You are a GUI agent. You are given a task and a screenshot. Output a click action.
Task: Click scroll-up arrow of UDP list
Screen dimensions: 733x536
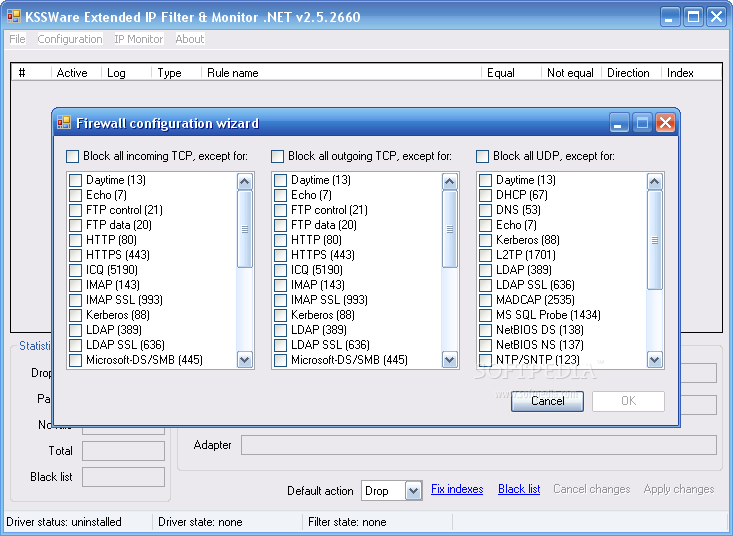point(654,181)
